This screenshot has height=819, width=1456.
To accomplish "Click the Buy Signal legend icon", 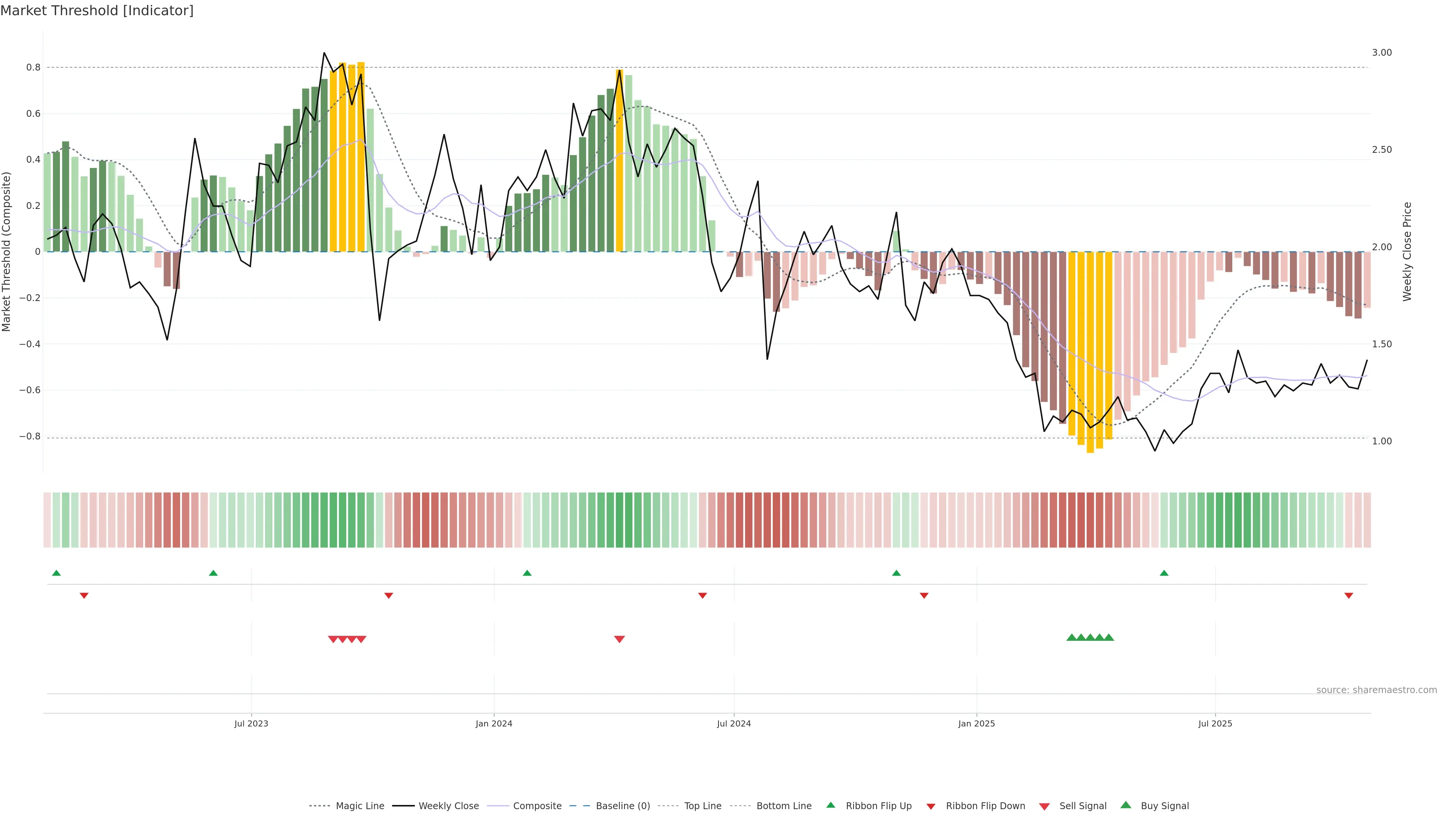I will coord(1126,805).
